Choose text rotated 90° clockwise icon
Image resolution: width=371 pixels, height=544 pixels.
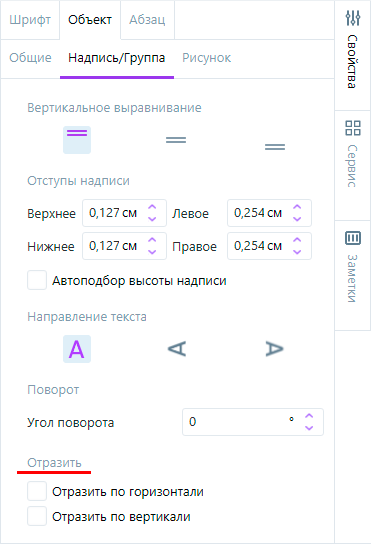[x=275, y=349]
